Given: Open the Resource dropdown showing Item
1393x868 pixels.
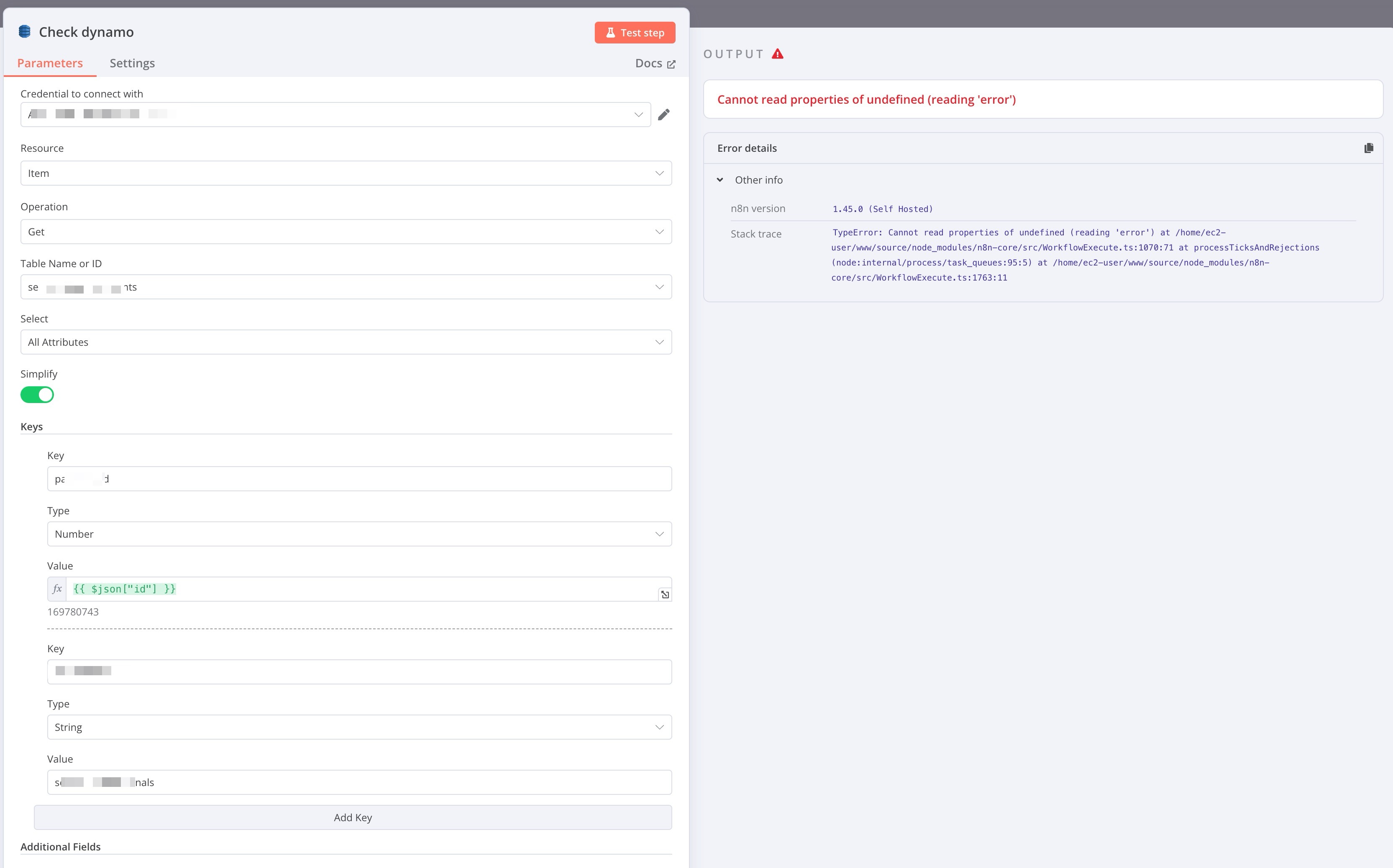Looking at the screenshot, I should tap(346, 174).
